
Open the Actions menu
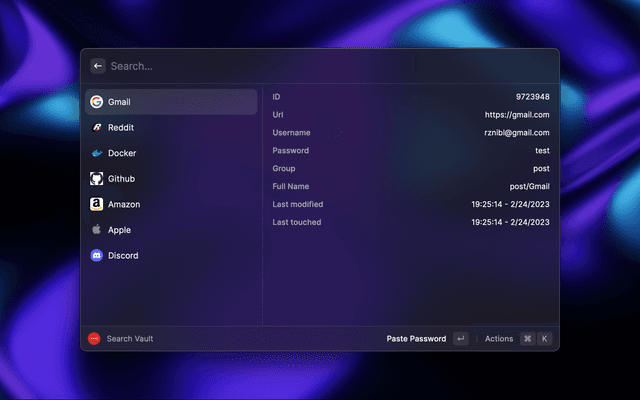[499, 339]
